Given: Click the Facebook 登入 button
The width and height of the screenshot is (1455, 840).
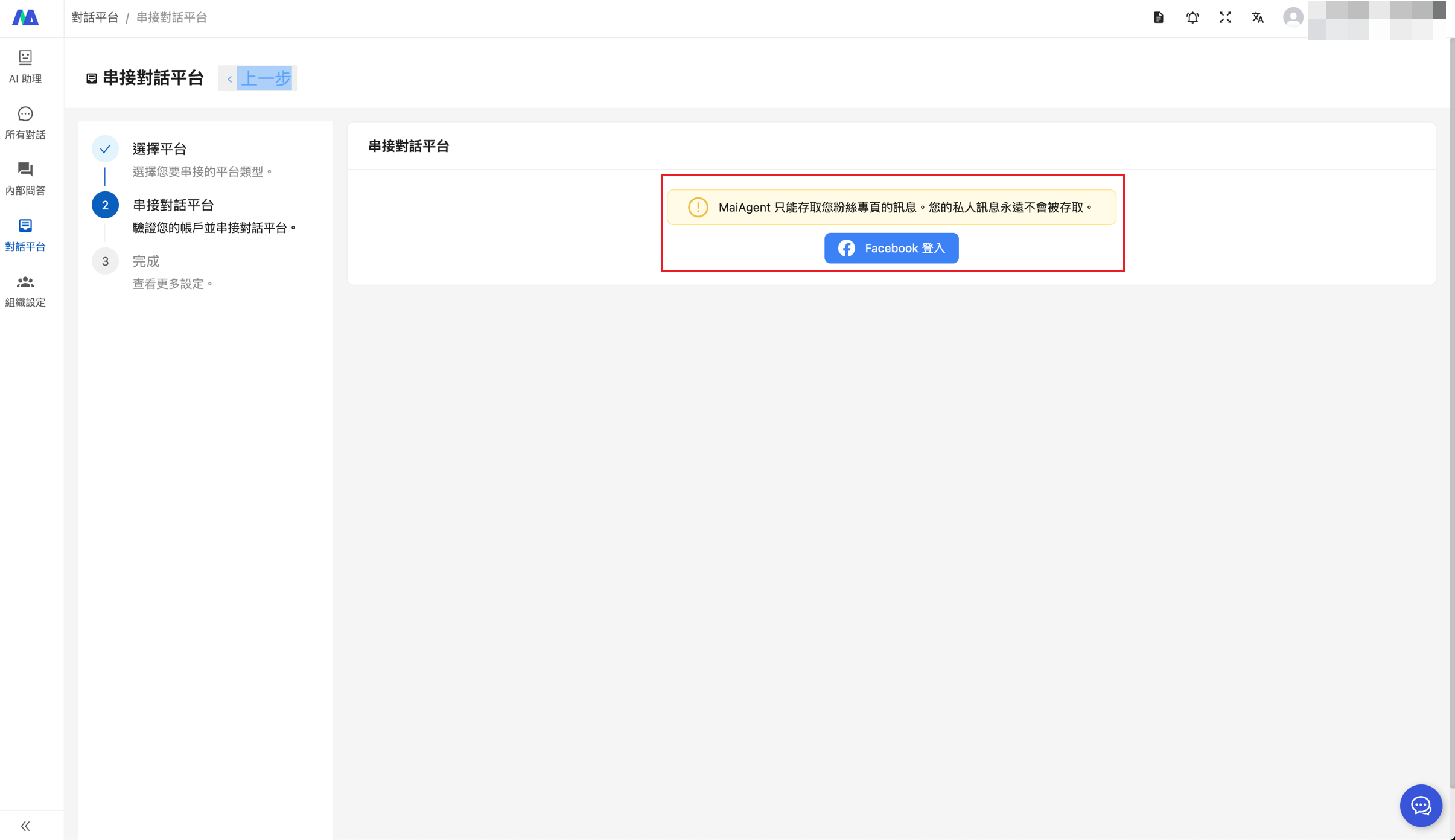Looking at the screenshot, I should click(891, 248).
